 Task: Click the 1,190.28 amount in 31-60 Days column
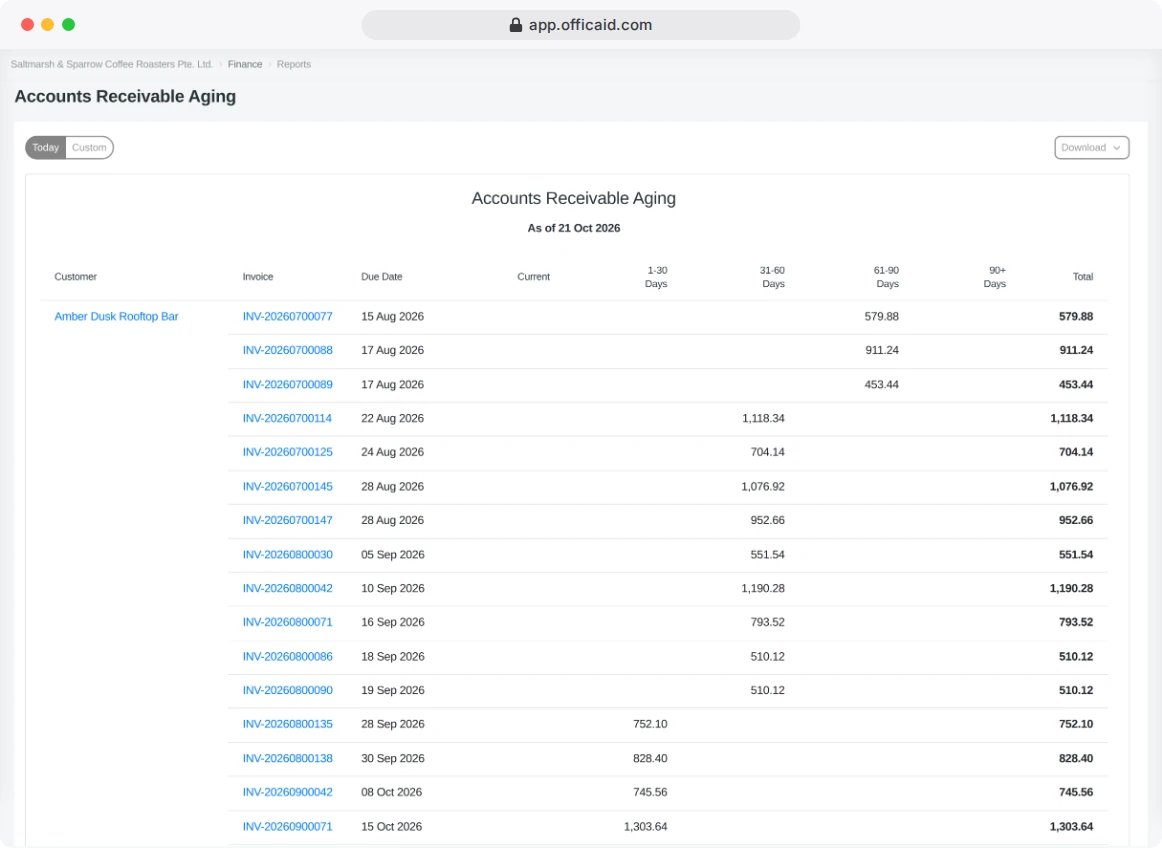coord(763,589)
